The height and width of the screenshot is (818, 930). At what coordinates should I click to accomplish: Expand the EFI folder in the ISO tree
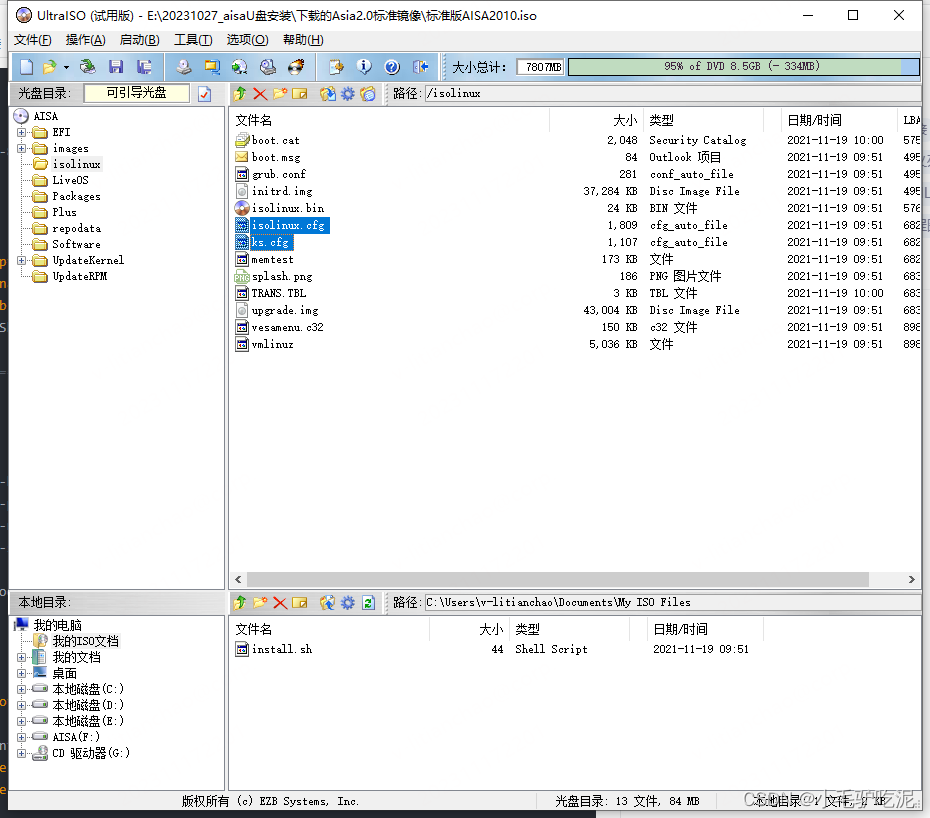22,131
